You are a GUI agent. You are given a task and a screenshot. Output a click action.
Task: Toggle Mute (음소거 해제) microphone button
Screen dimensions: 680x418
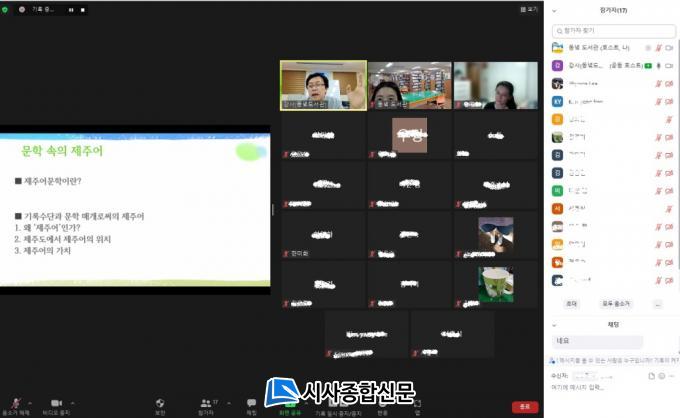point(15,403)
